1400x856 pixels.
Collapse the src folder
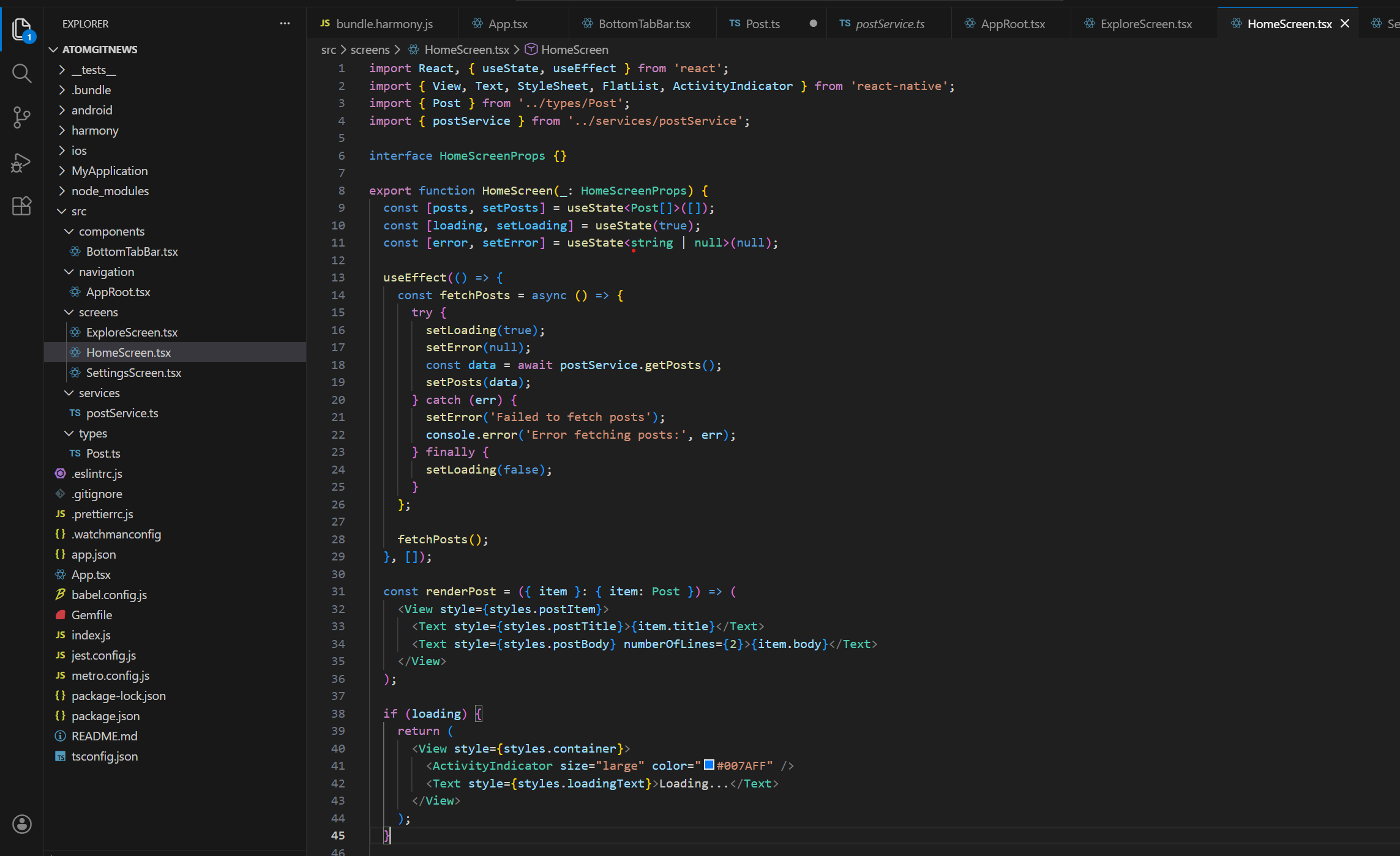[x=62, y=211]
